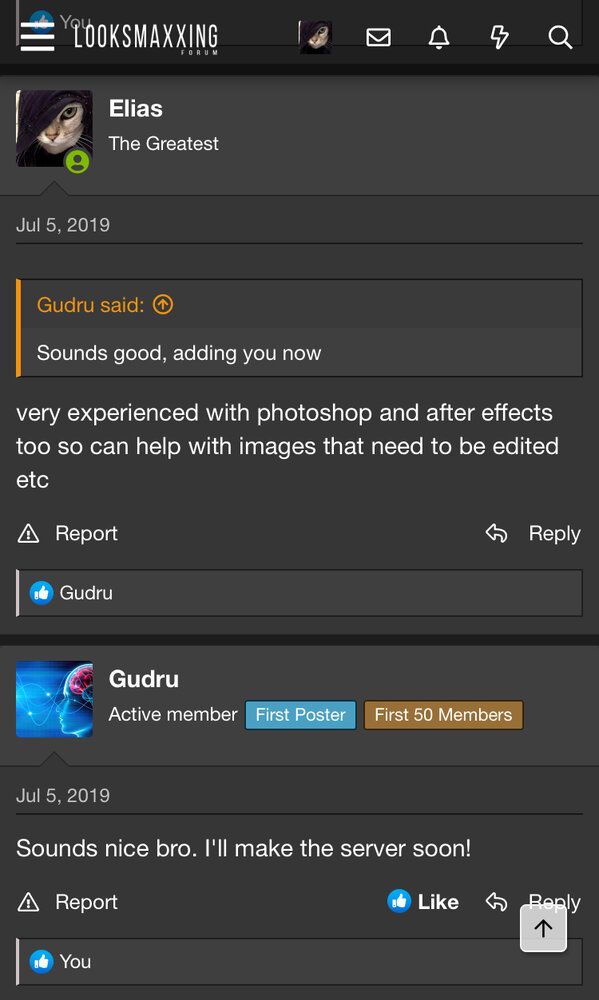Open account menu via header avatar
The image size is (599, 1000).
[315, 37]
